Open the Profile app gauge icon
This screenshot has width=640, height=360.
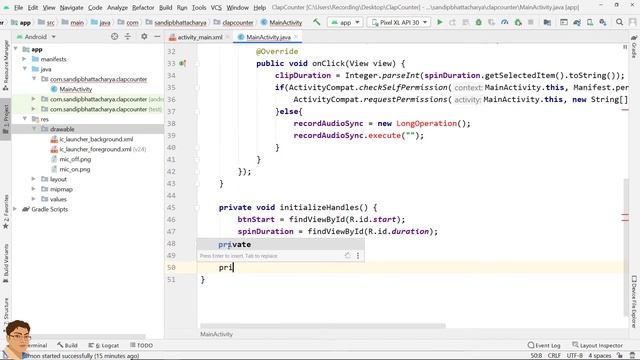coord(505,22)
